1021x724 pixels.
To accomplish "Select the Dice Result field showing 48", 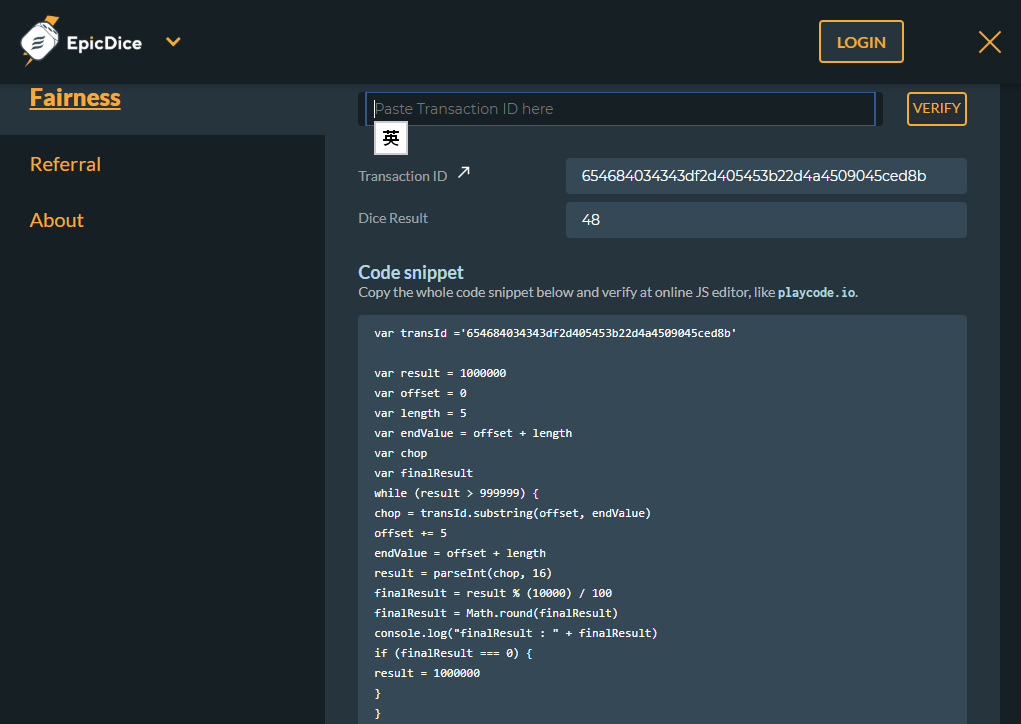I will point(765,220).
